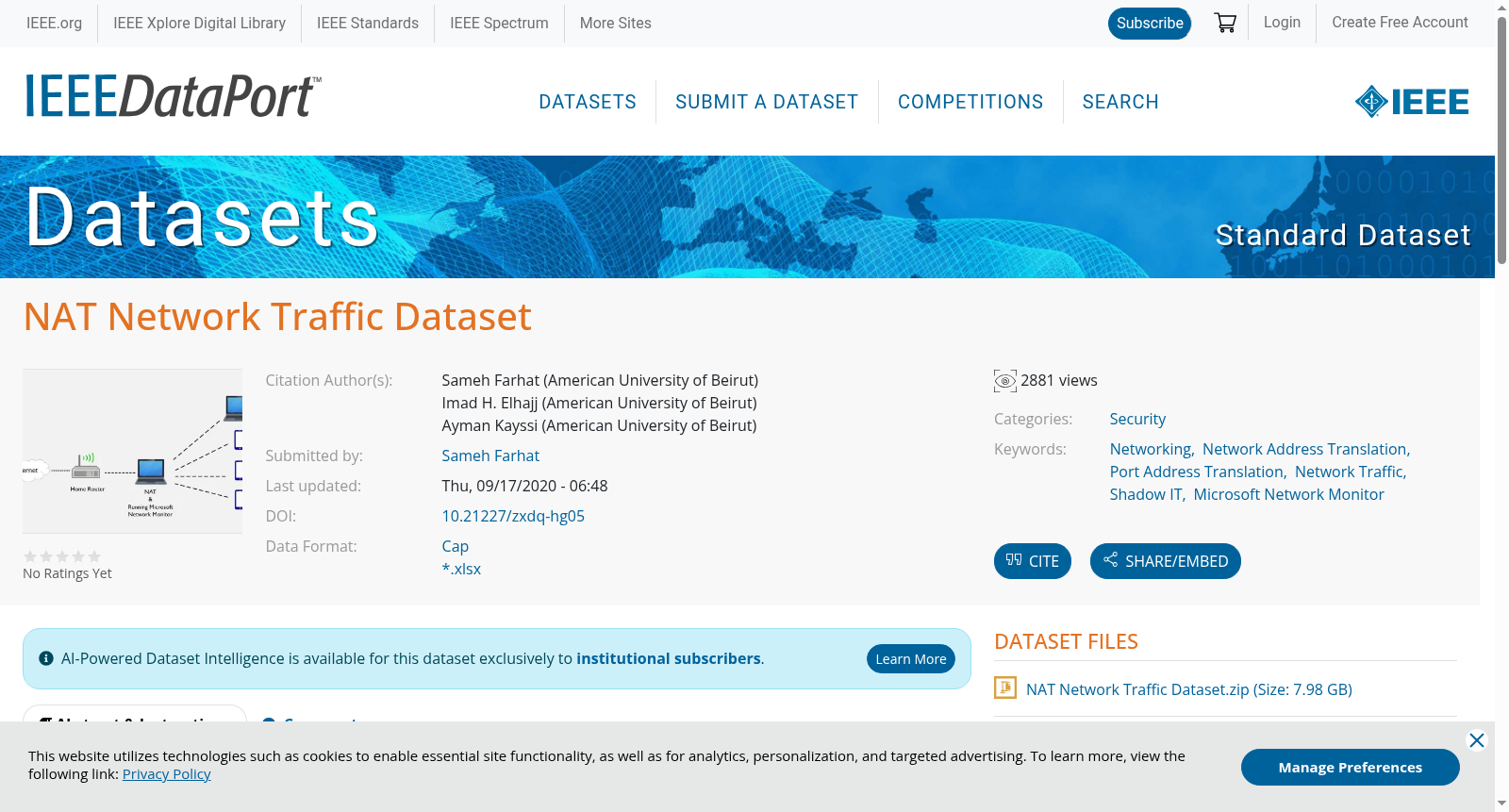Visit IEEE Xplore Digital Library
Viewport: 1509px width, 812px height.
[199, 23]
